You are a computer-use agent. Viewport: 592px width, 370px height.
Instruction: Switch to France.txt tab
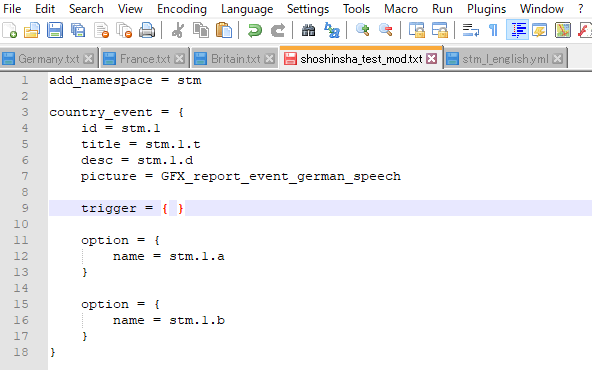[x=145, y=59]
